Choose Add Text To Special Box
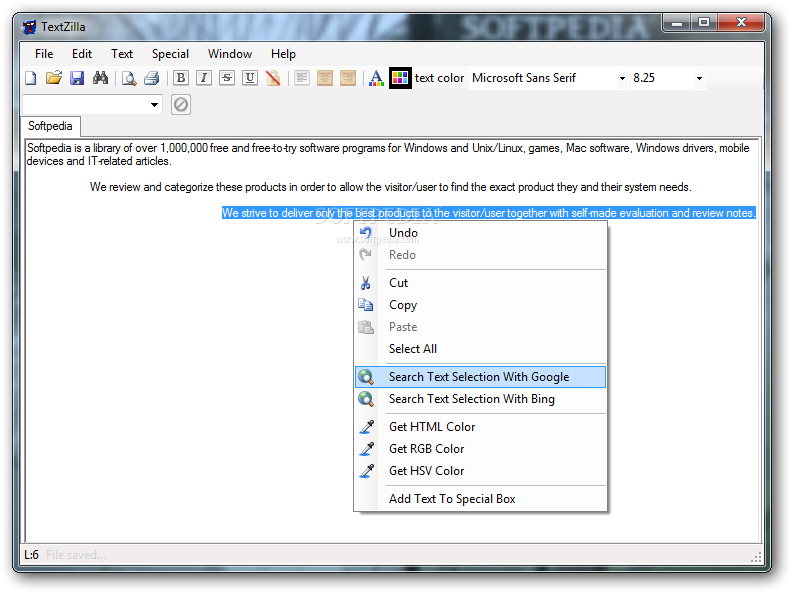 pos(480,499)
